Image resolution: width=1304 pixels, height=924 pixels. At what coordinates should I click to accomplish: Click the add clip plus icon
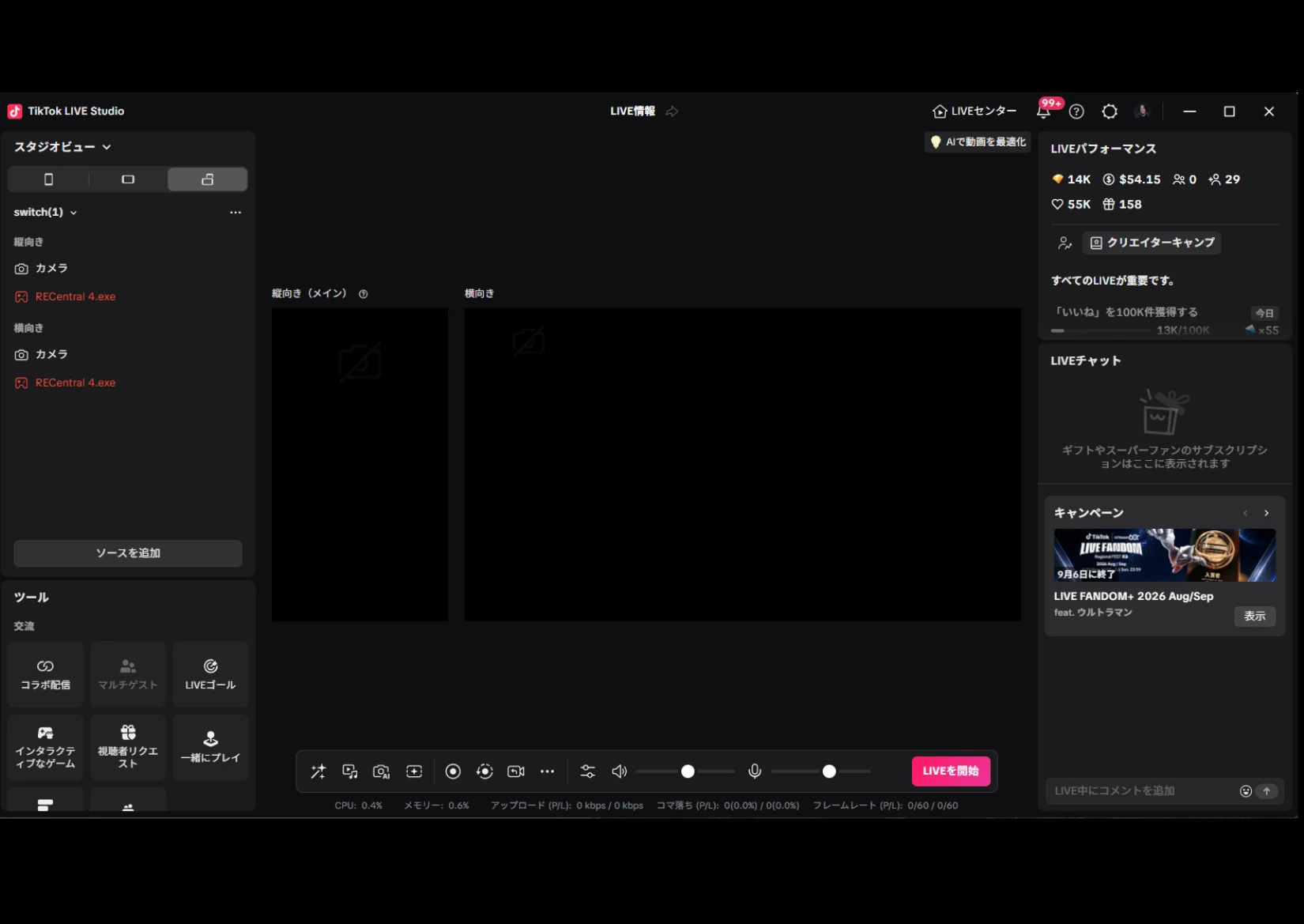point(414,771)
